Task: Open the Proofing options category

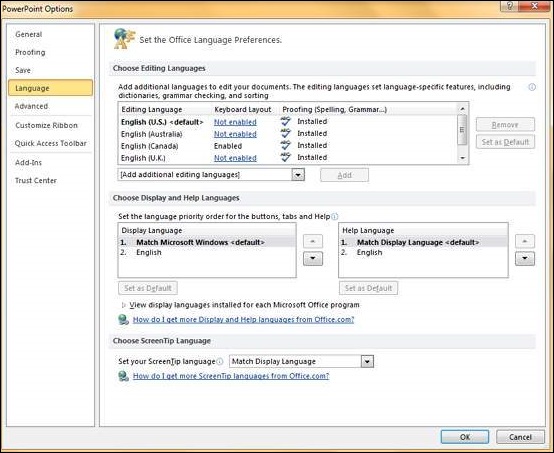Action: [51, 52]
